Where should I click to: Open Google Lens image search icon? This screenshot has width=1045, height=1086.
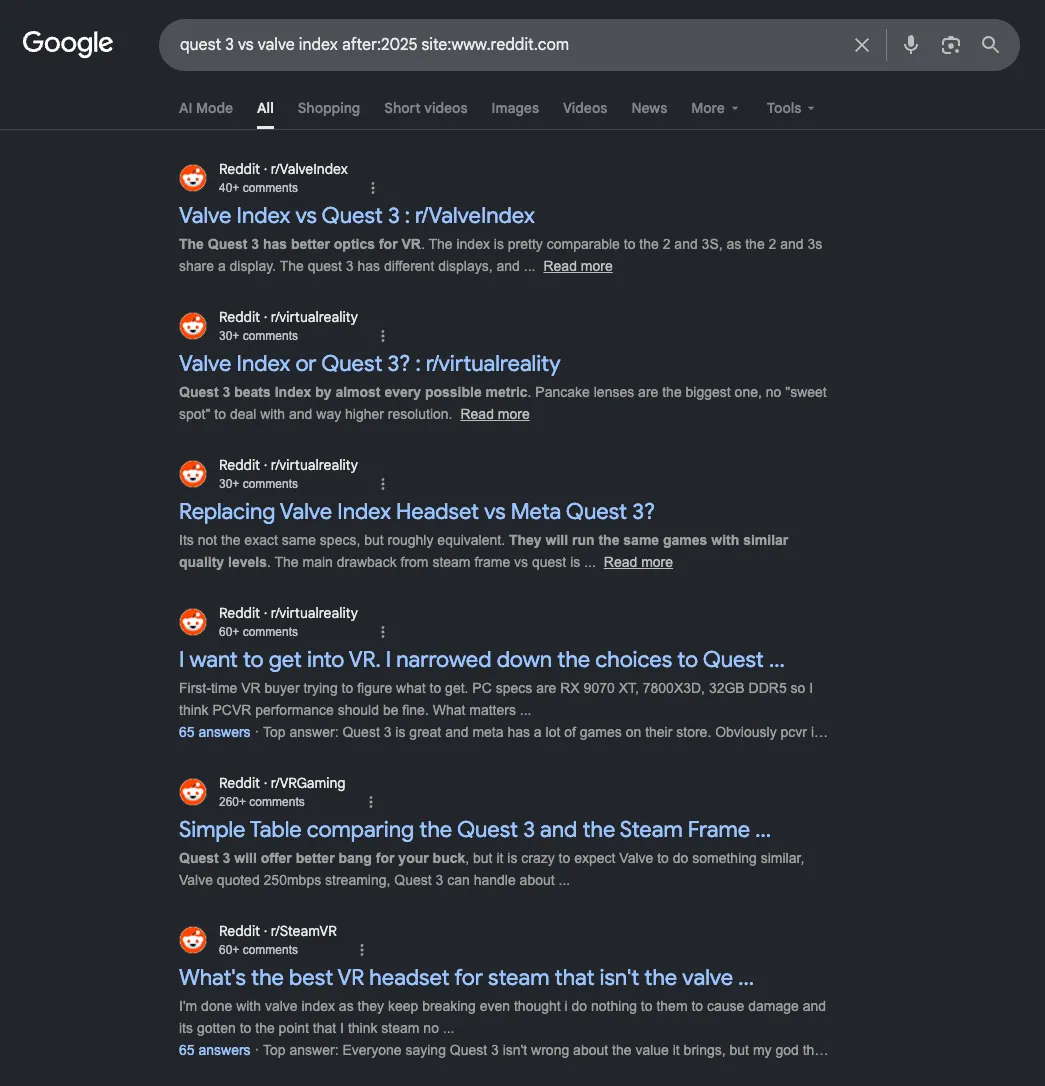950,45
